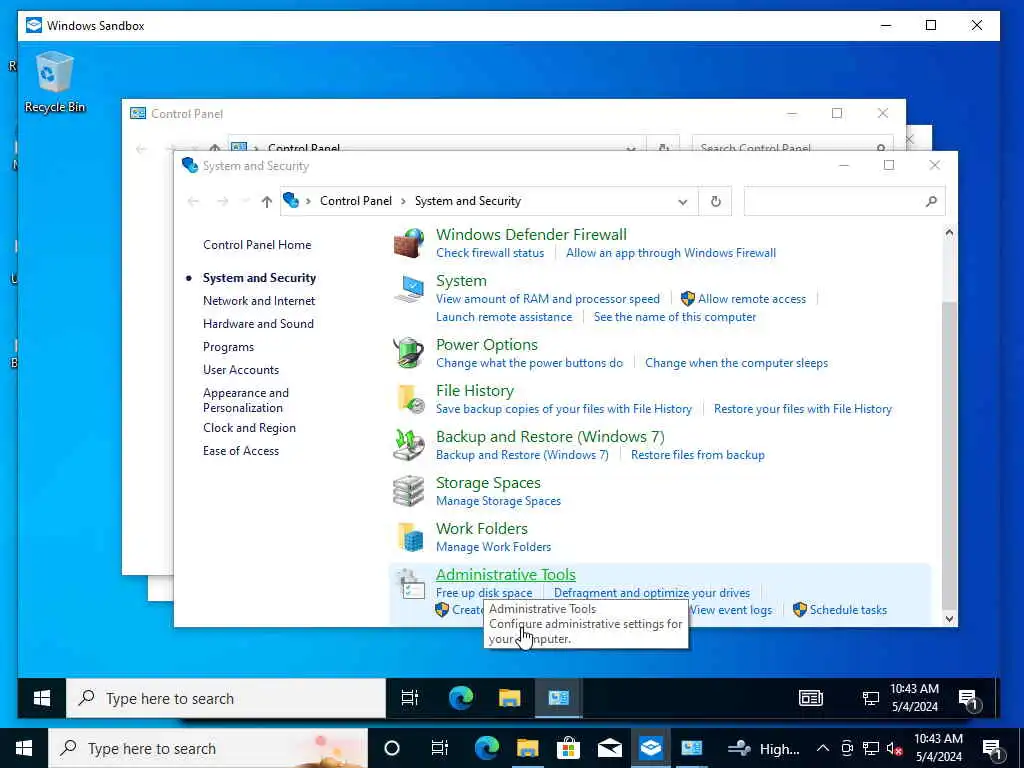Viewport: 1024px width, 768px height.
Task: Click scrollbar down arrow in System and Security
Action: coord(949,619)
